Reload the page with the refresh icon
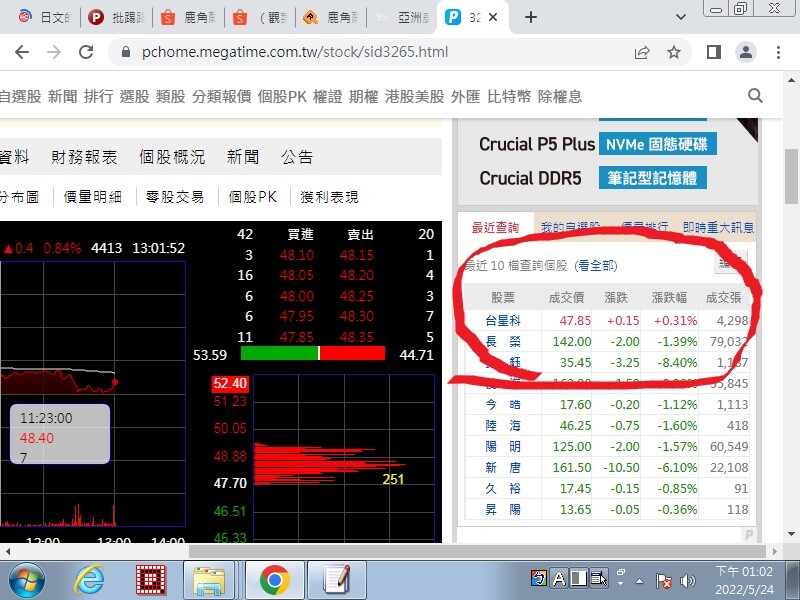Viewport: 800px width, 600px height. click(x=86, y=52)
